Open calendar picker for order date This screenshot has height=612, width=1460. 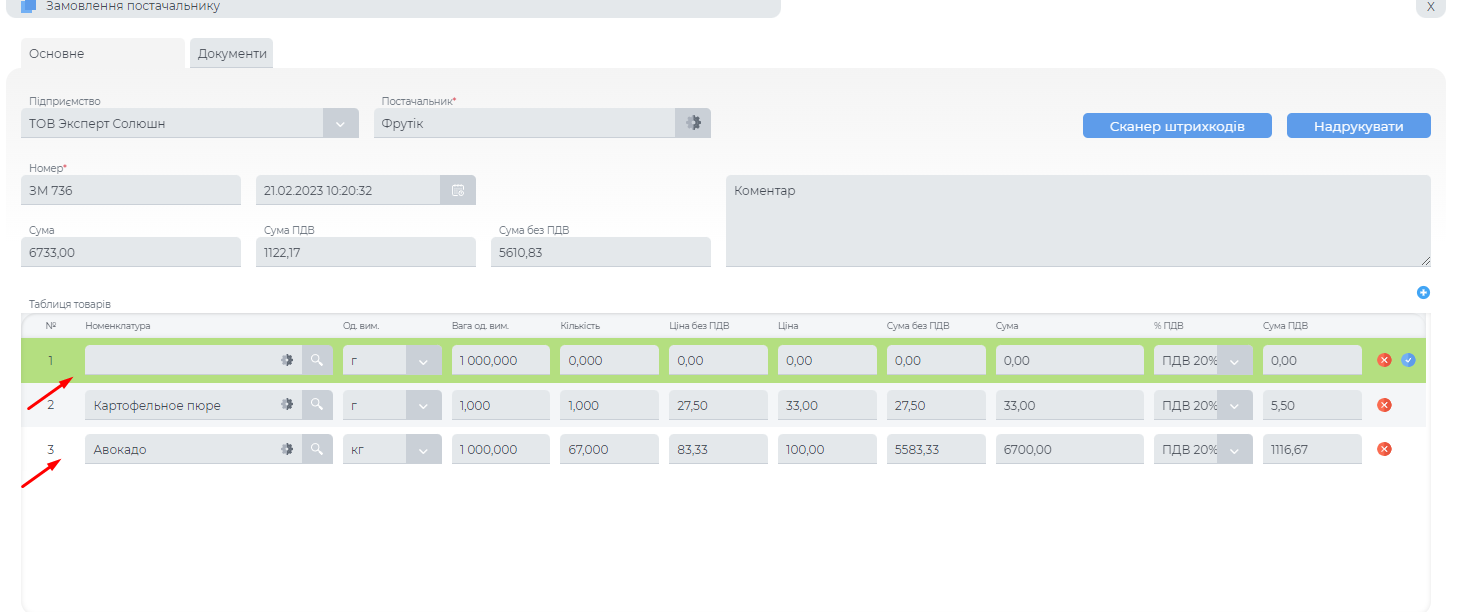458,190
